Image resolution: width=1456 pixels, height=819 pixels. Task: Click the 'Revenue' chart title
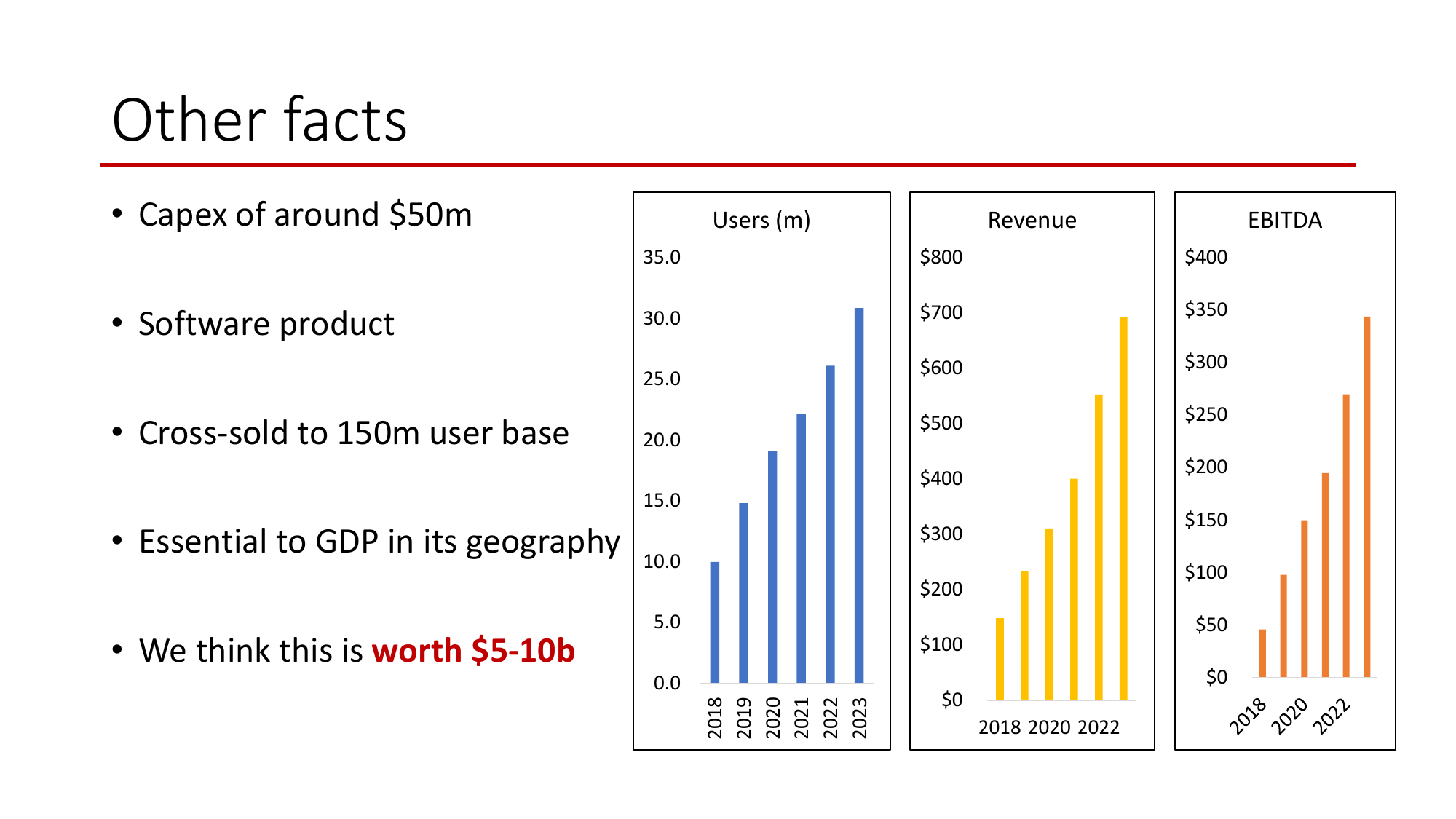(1032, 220)
